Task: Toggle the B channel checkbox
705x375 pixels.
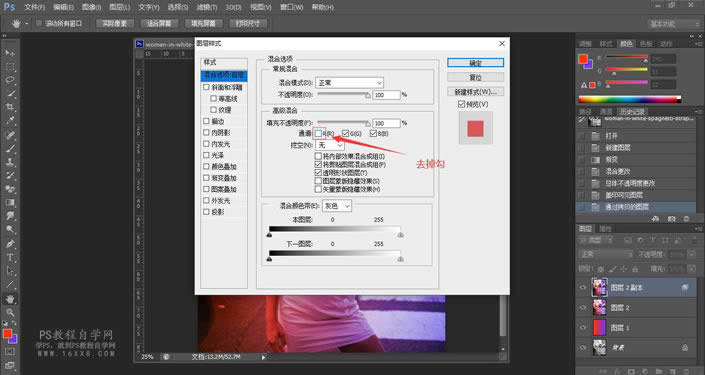Action: [373, 134]
